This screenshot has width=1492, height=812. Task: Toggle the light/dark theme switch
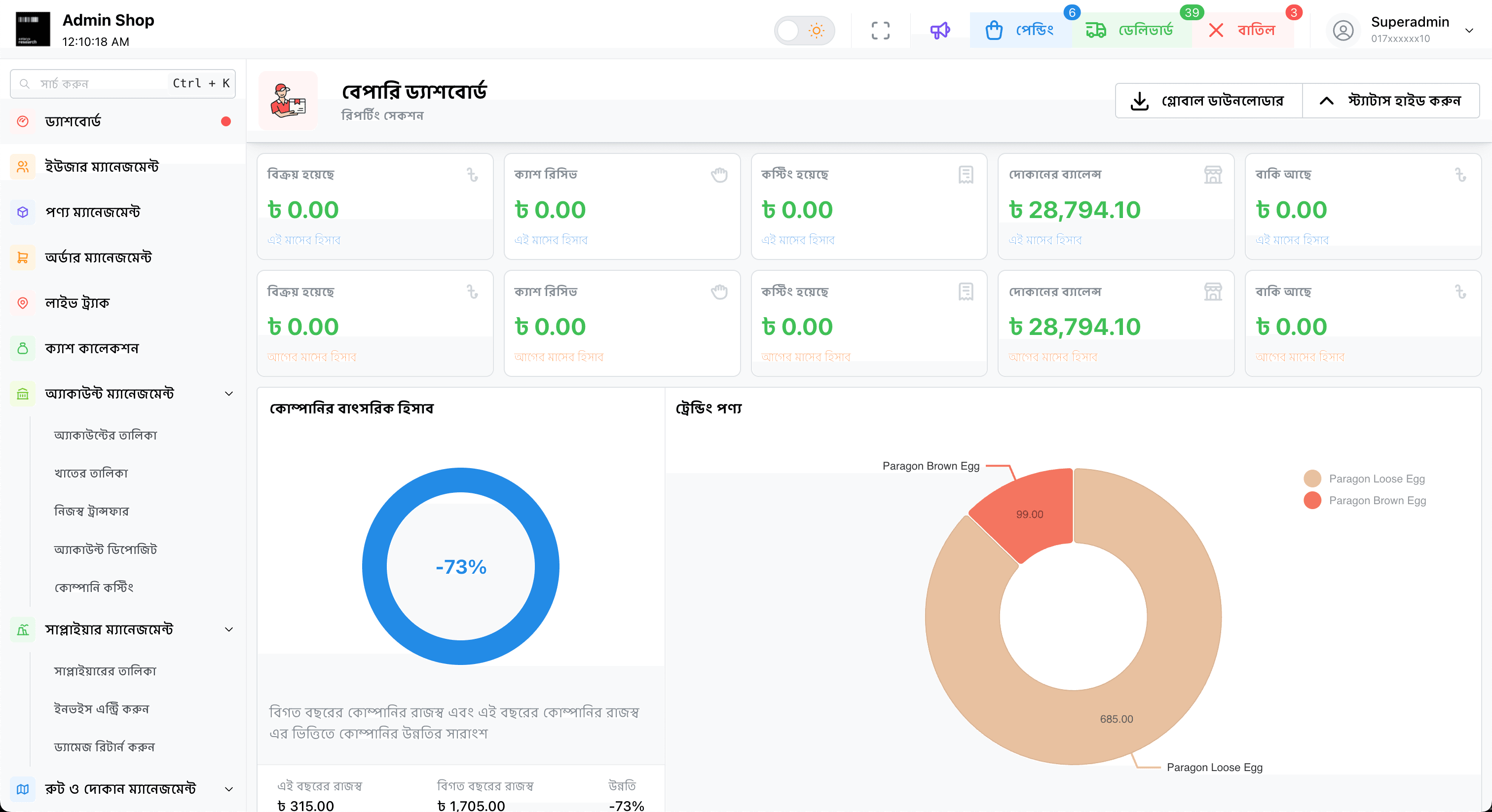click(x=804, y=30)
